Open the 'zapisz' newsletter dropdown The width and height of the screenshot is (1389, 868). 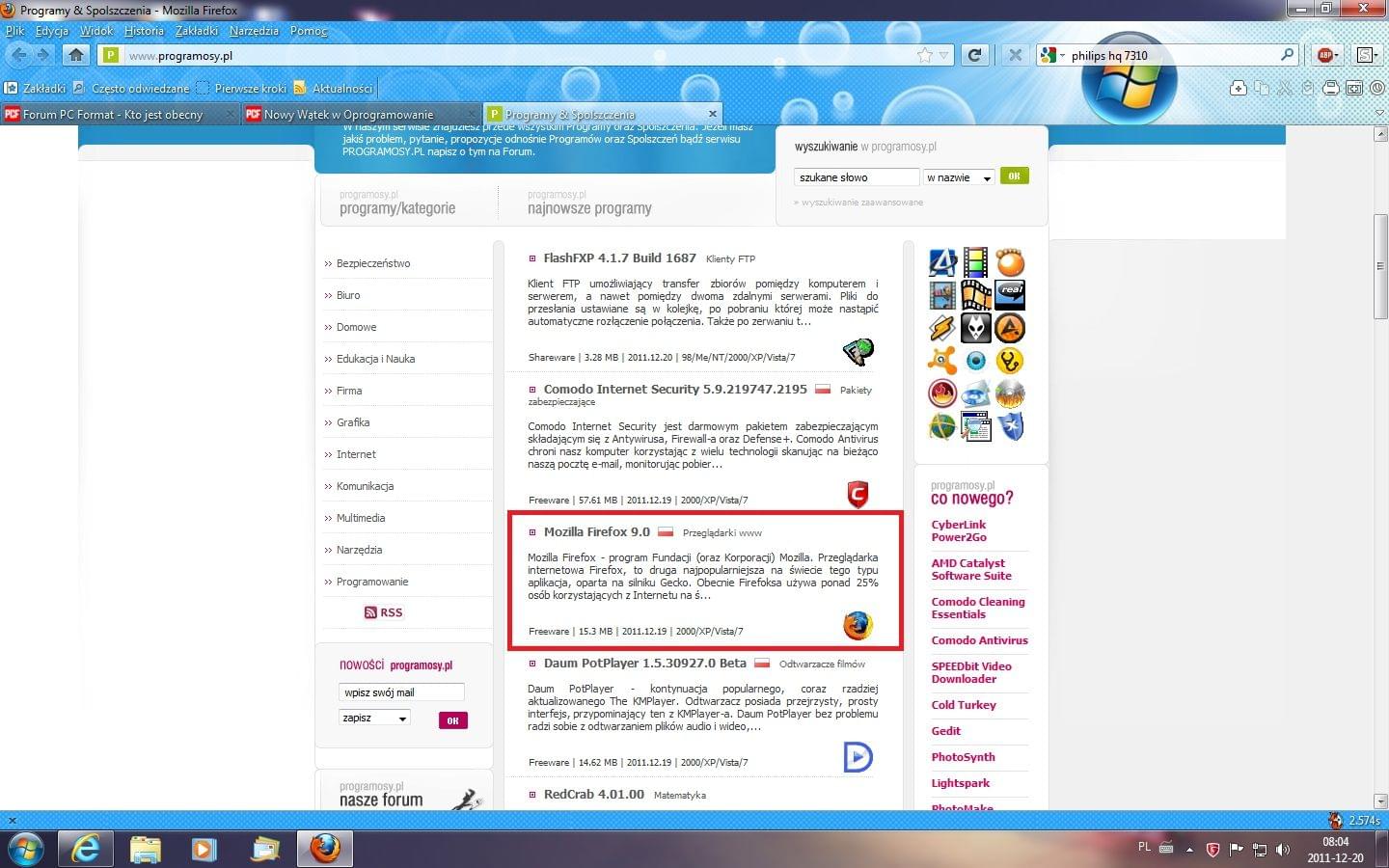[374, 718]
